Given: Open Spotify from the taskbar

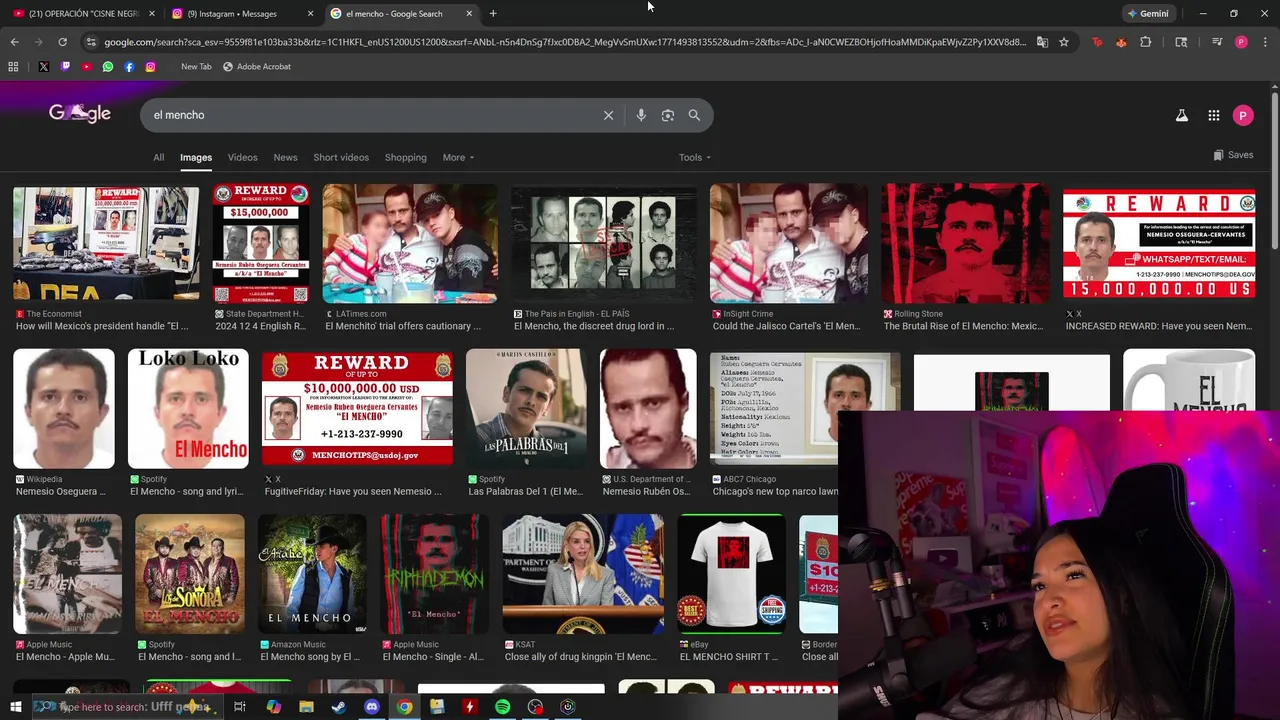Looking at the screenshot, I should click(502, 707).
